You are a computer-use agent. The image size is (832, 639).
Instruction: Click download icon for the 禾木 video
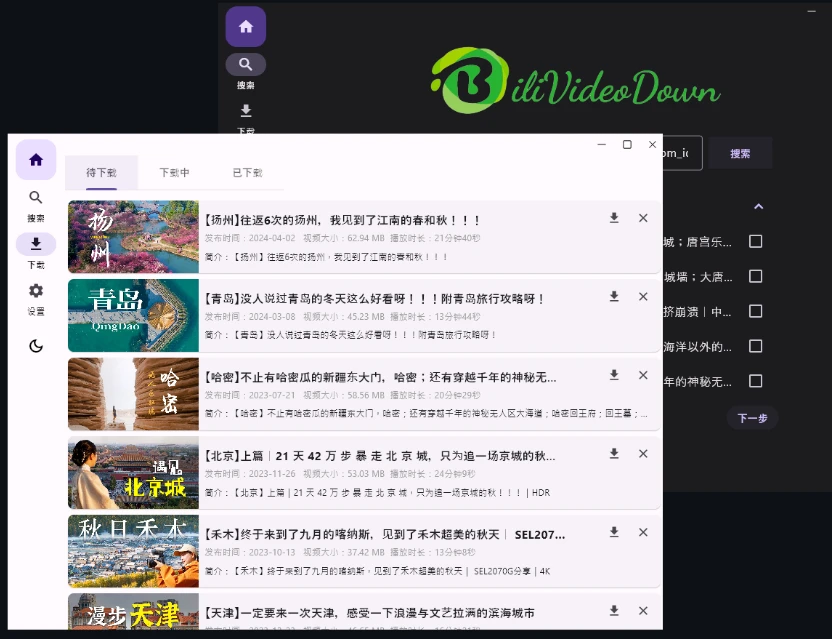[614, 533]
